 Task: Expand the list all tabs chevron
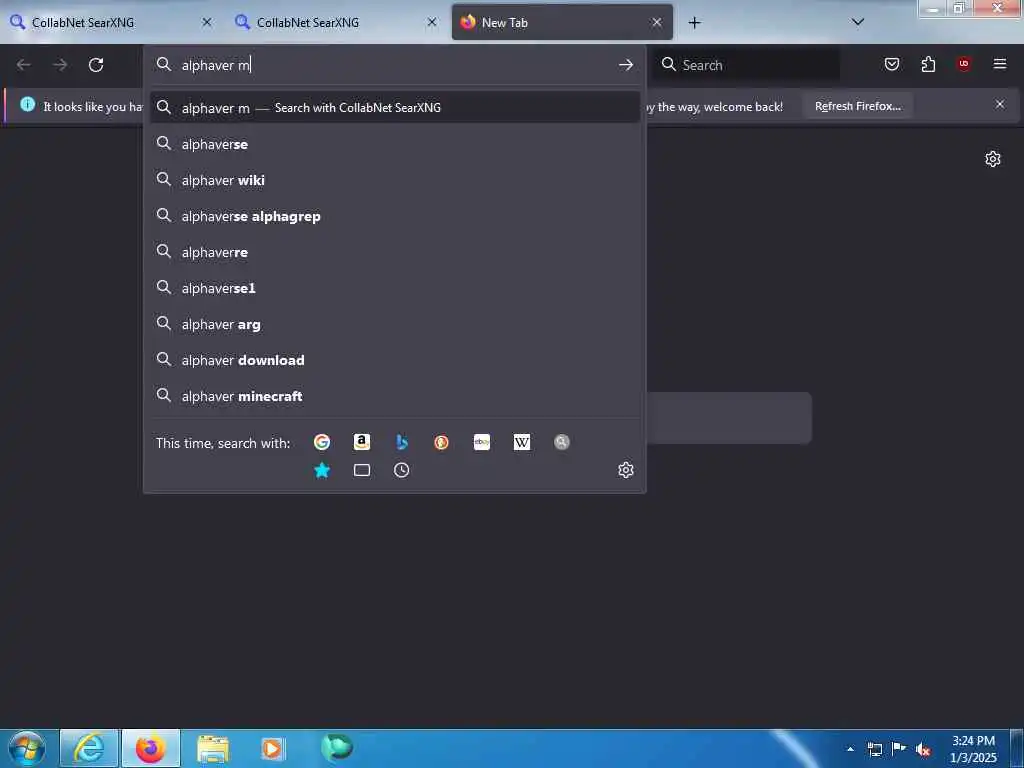coord(858,22)
